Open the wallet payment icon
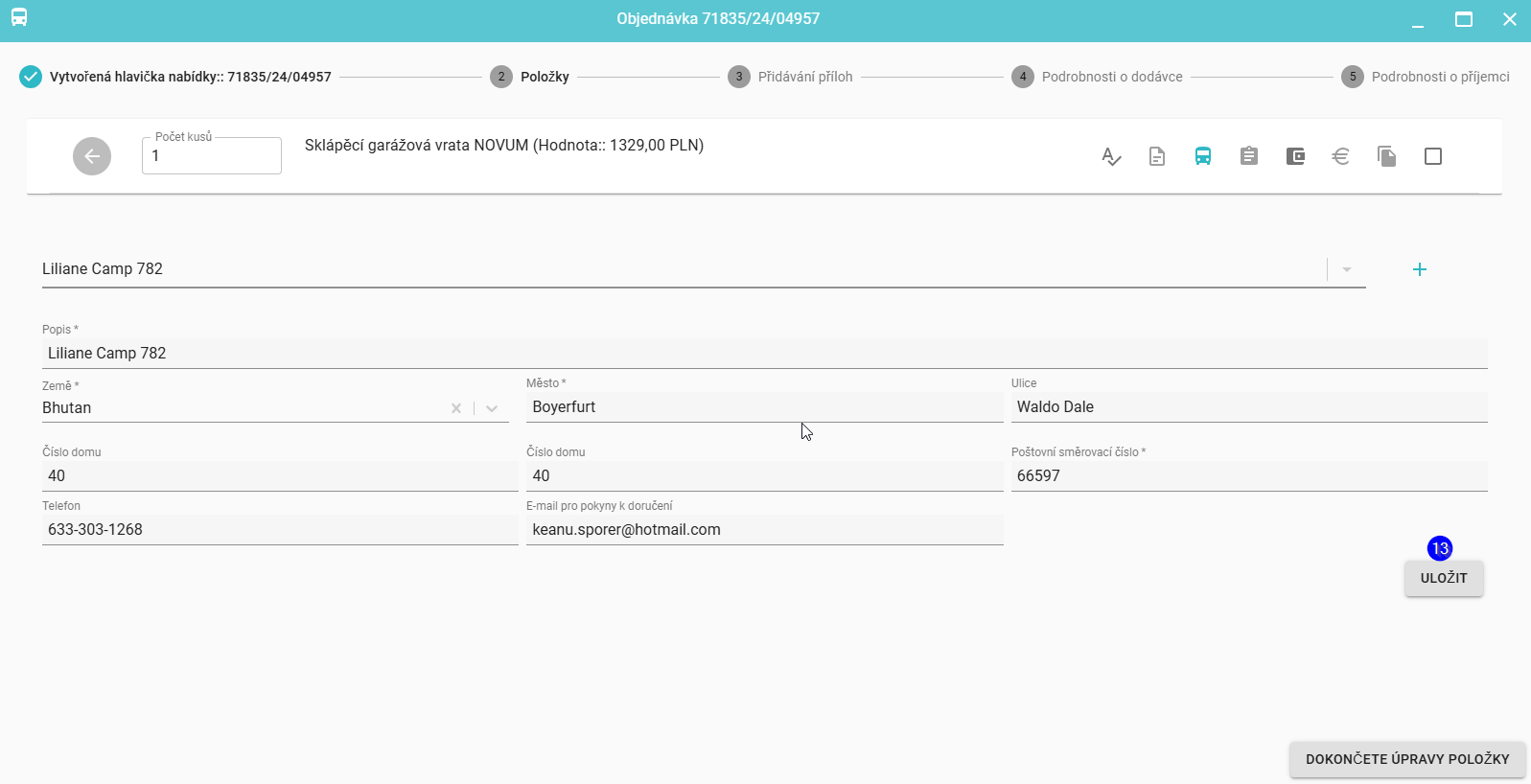 [x=1295, y=156]
